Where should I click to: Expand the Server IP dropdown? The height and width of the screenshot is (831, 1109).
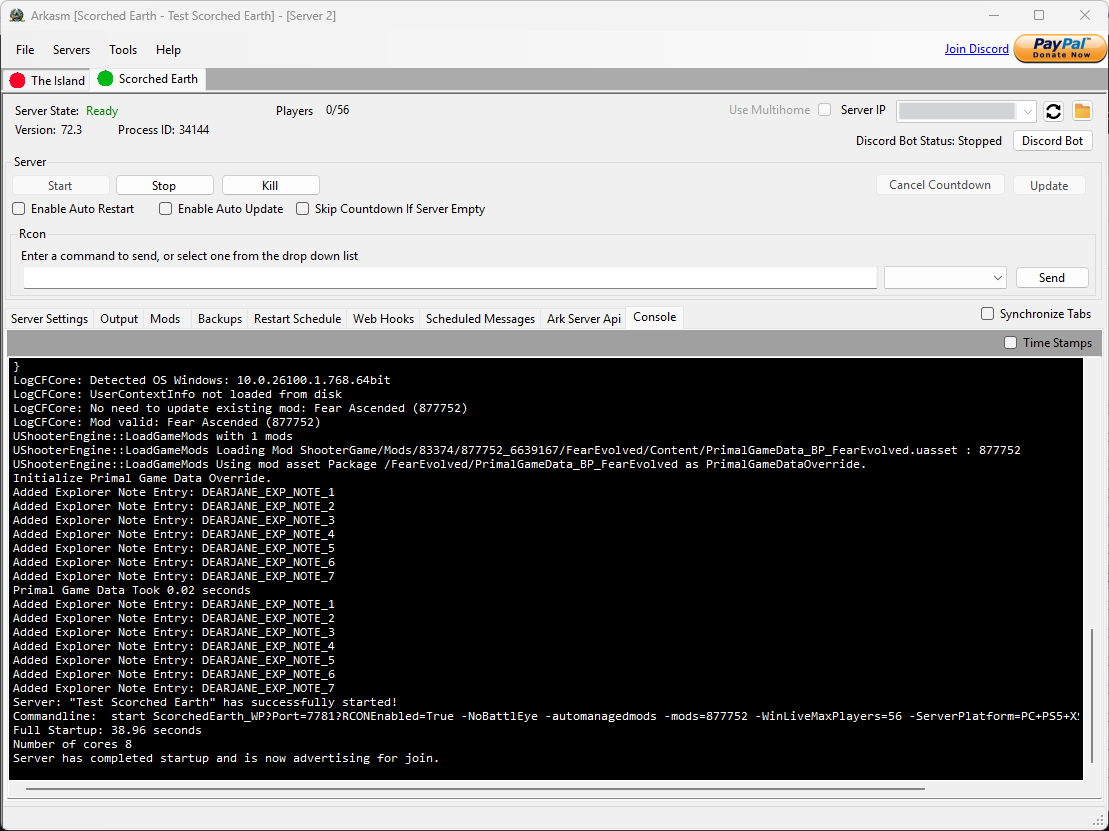click(x=1028, y=112)
